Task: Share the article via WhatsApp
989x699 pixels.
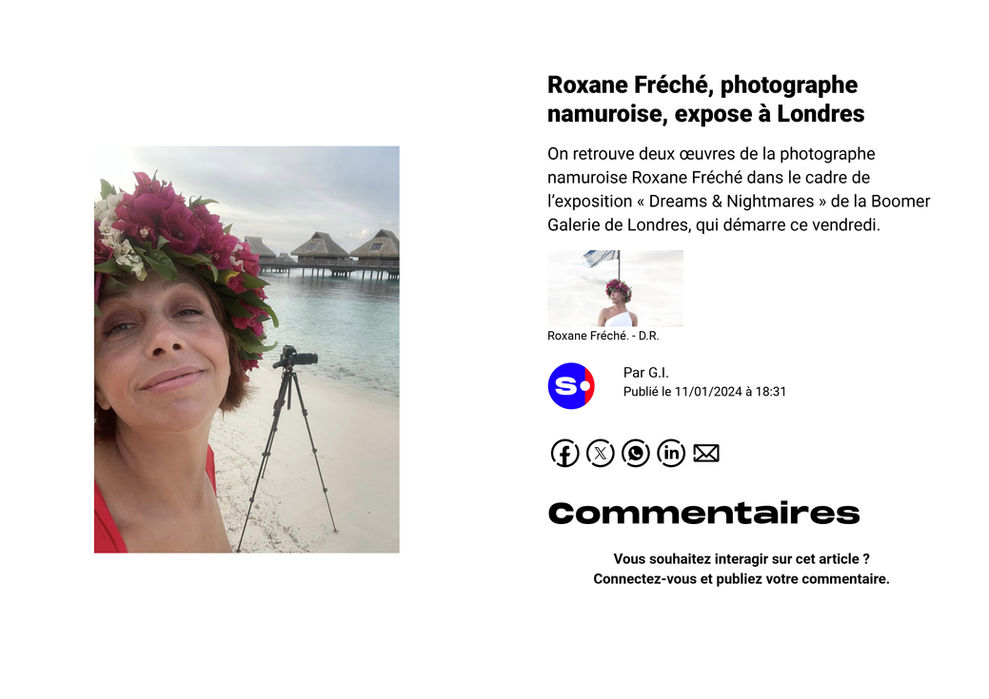Action: 635,453
